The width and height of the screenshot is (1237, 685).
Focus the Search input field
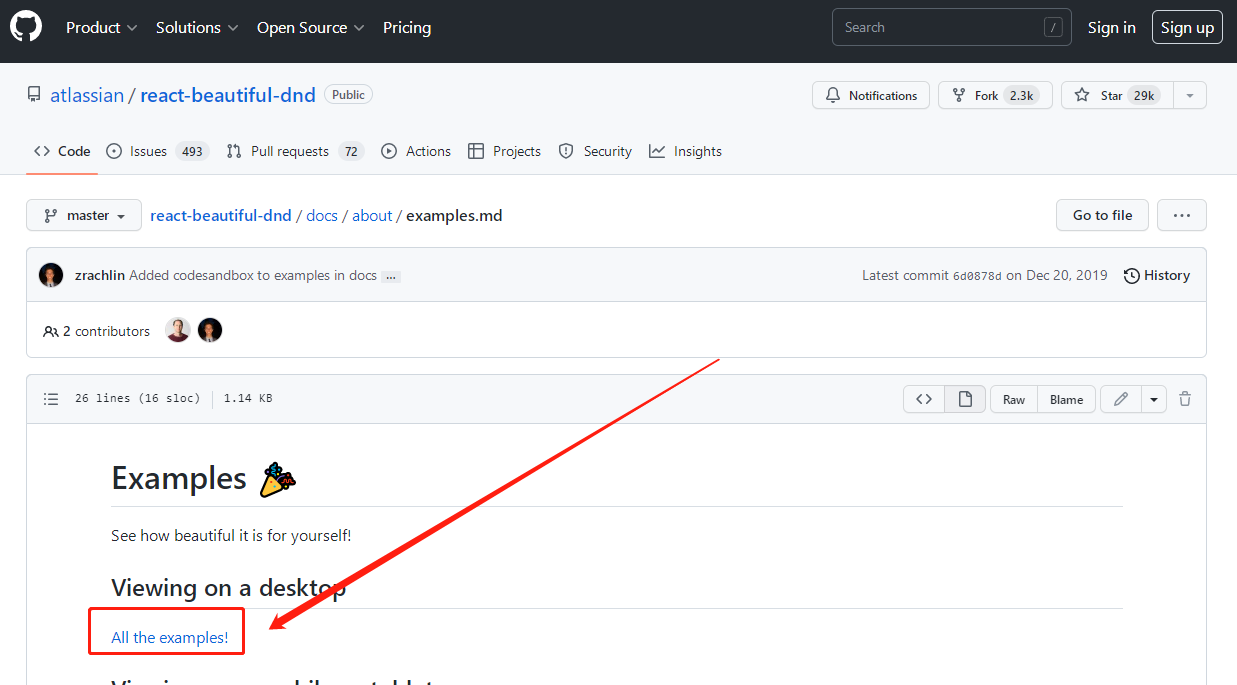point(951,28)
